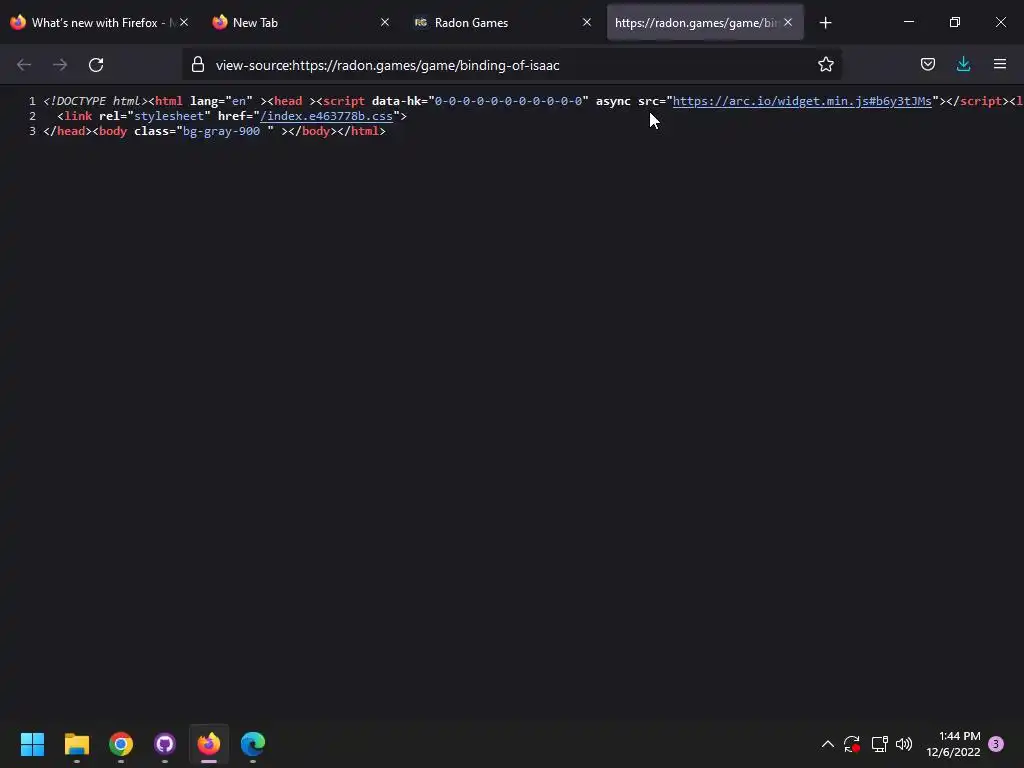Open the Firefox downloads panel
Viewport: 1024px width, 768px height.
963,64
